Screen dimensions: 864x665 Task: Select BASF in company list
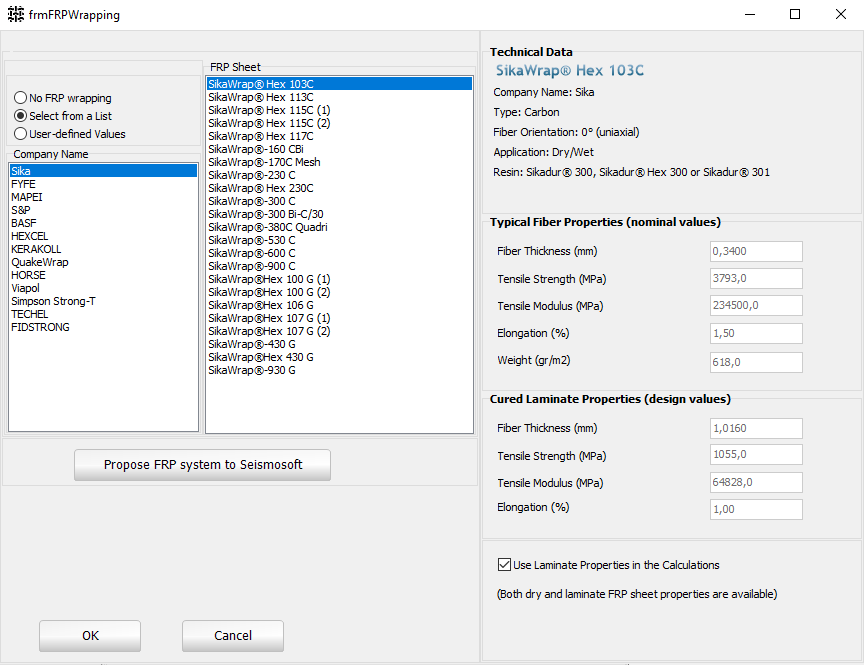coord(103,223)
